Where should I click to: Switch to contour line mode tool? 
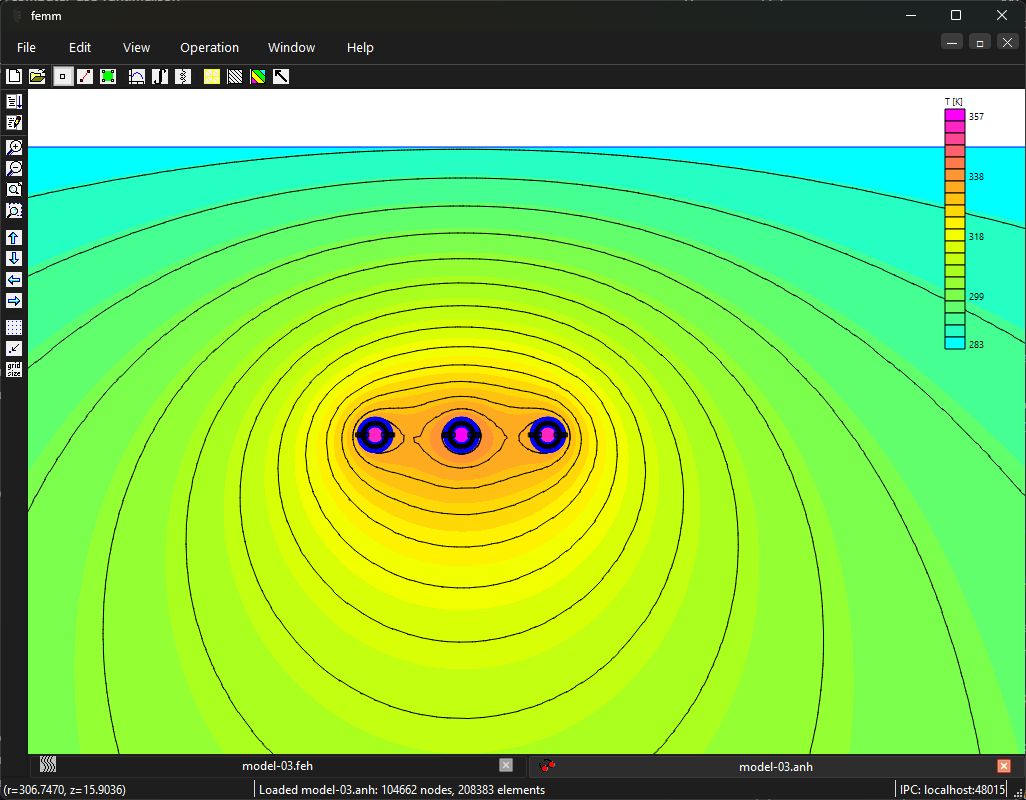click(85, 77)
